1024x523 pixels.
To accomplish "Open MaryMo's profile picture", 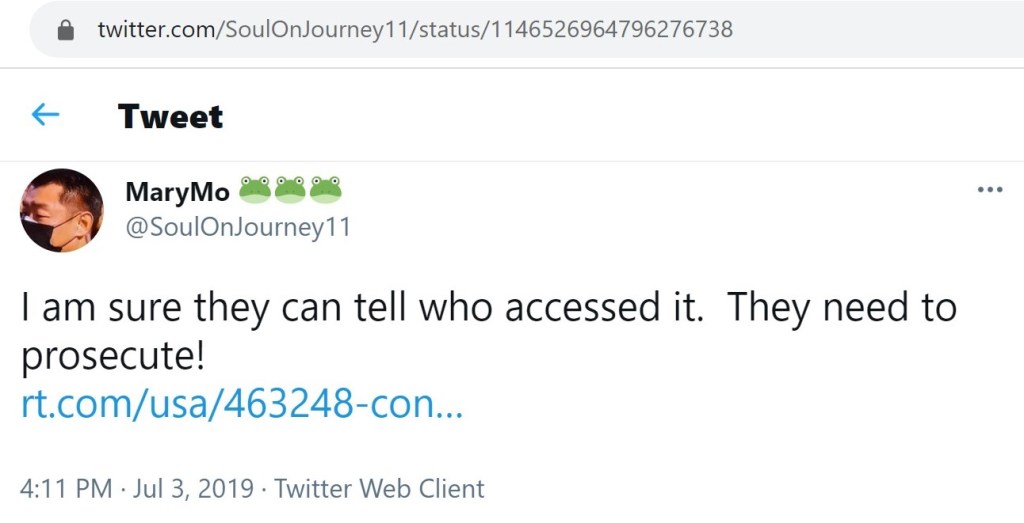I will click(x=62, y=210).
